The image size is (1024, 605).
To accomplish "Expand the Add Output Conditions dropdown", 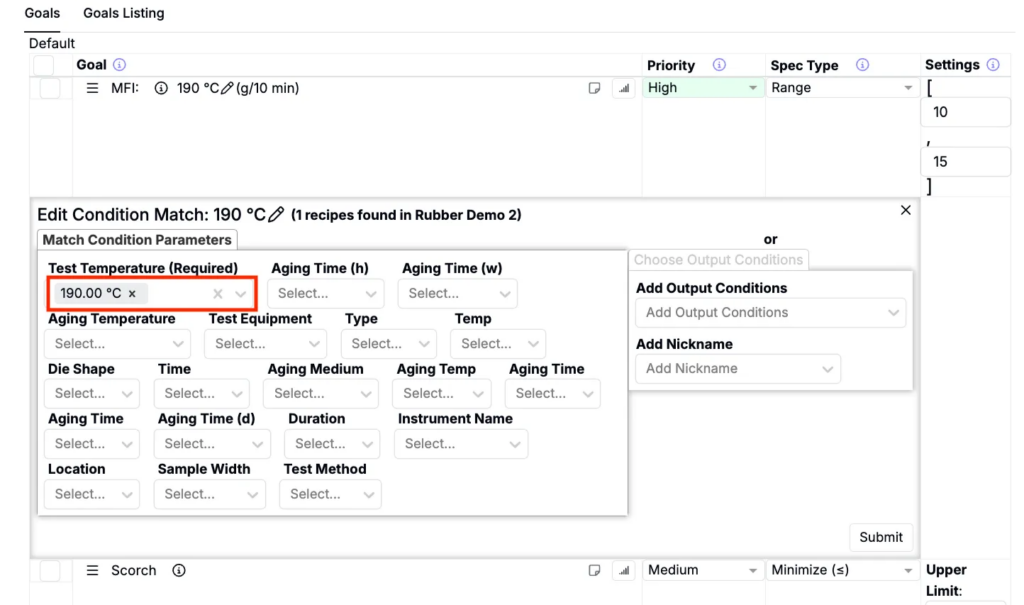I will pyautogui.click(x=769, y=312).
